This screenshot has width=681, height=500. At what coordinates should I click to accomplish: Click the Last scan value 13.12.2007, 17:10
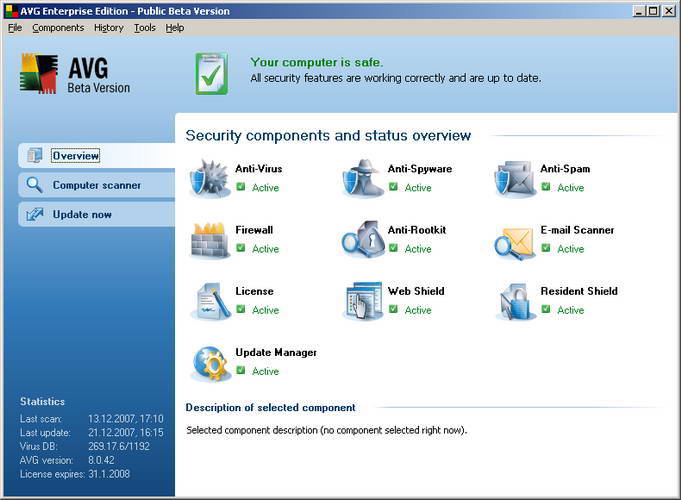tap(126, 418)
